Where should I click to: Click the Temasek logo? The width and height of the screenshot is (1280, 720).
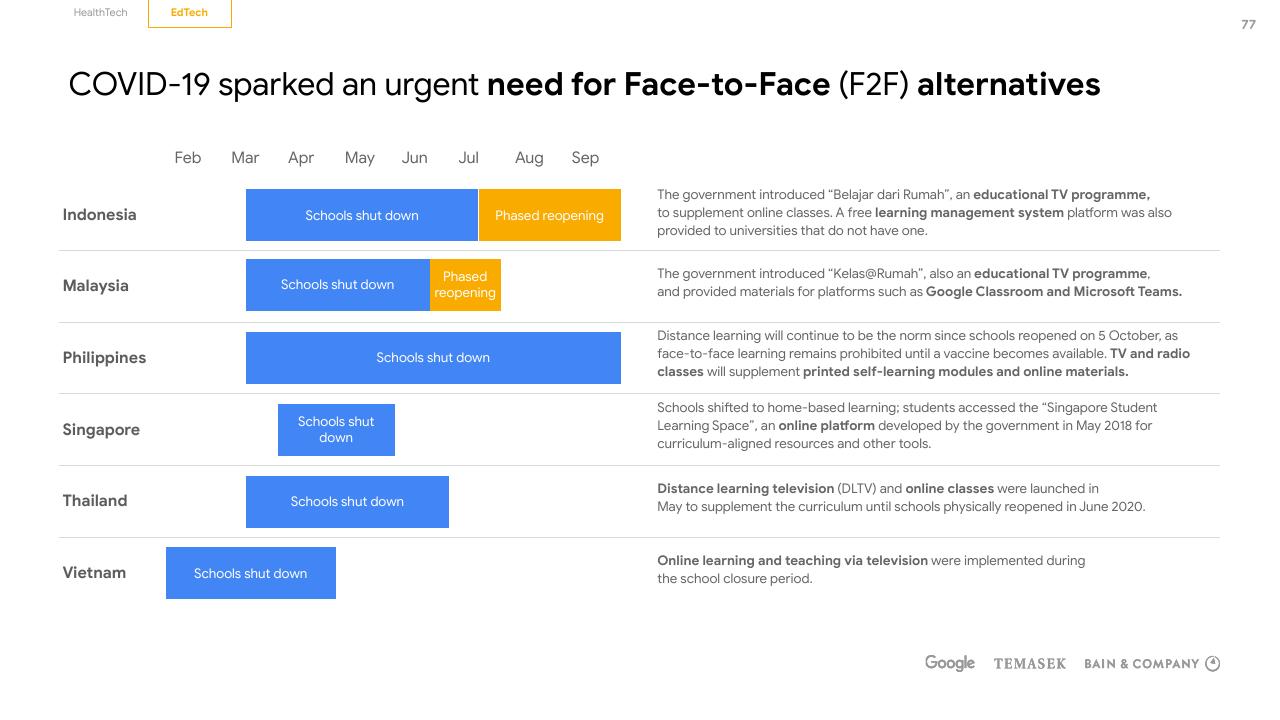[1029, 664]
